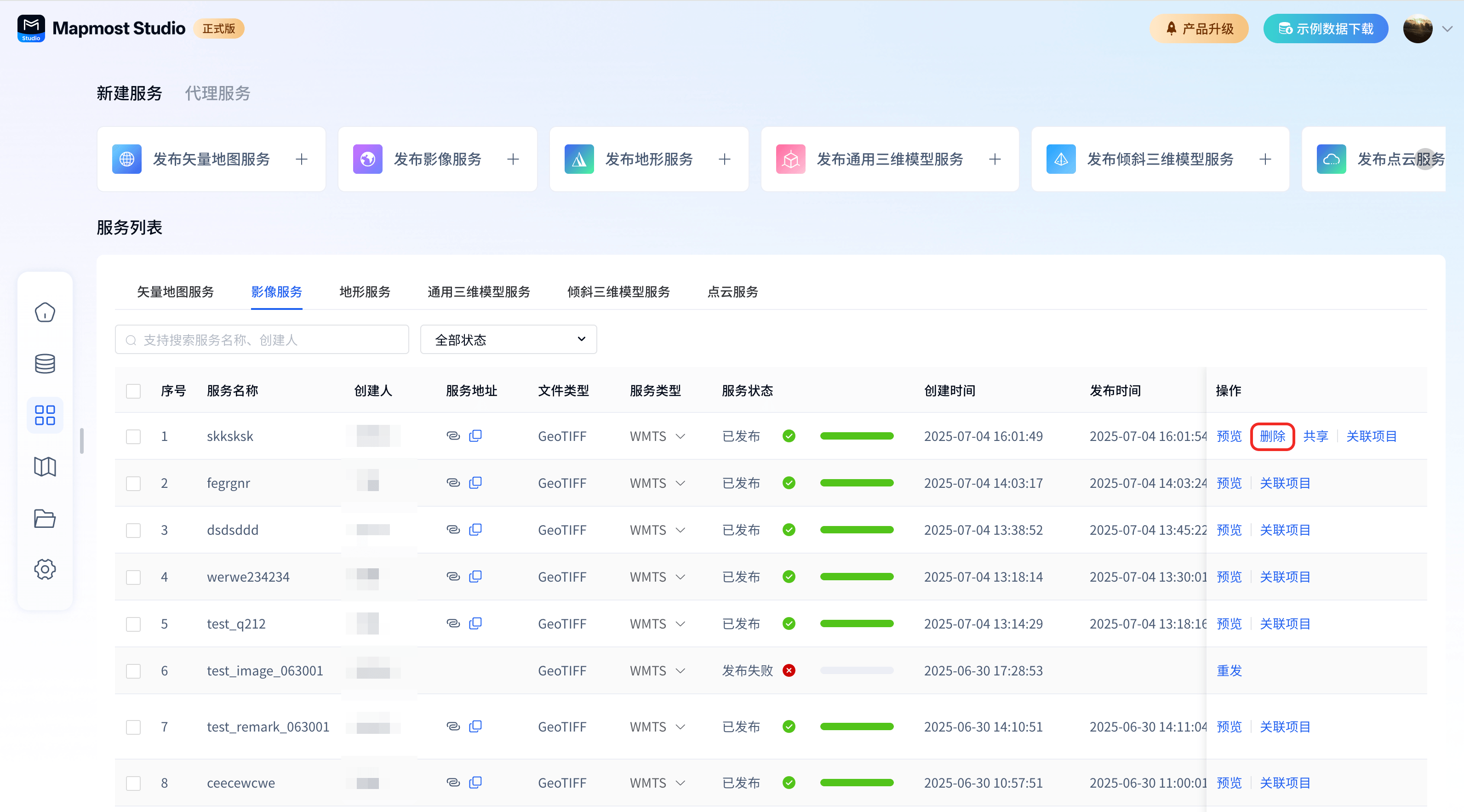1464x812 pixels.
Task: Open the 全部状态 status dropdown
Action: point(508,340)
